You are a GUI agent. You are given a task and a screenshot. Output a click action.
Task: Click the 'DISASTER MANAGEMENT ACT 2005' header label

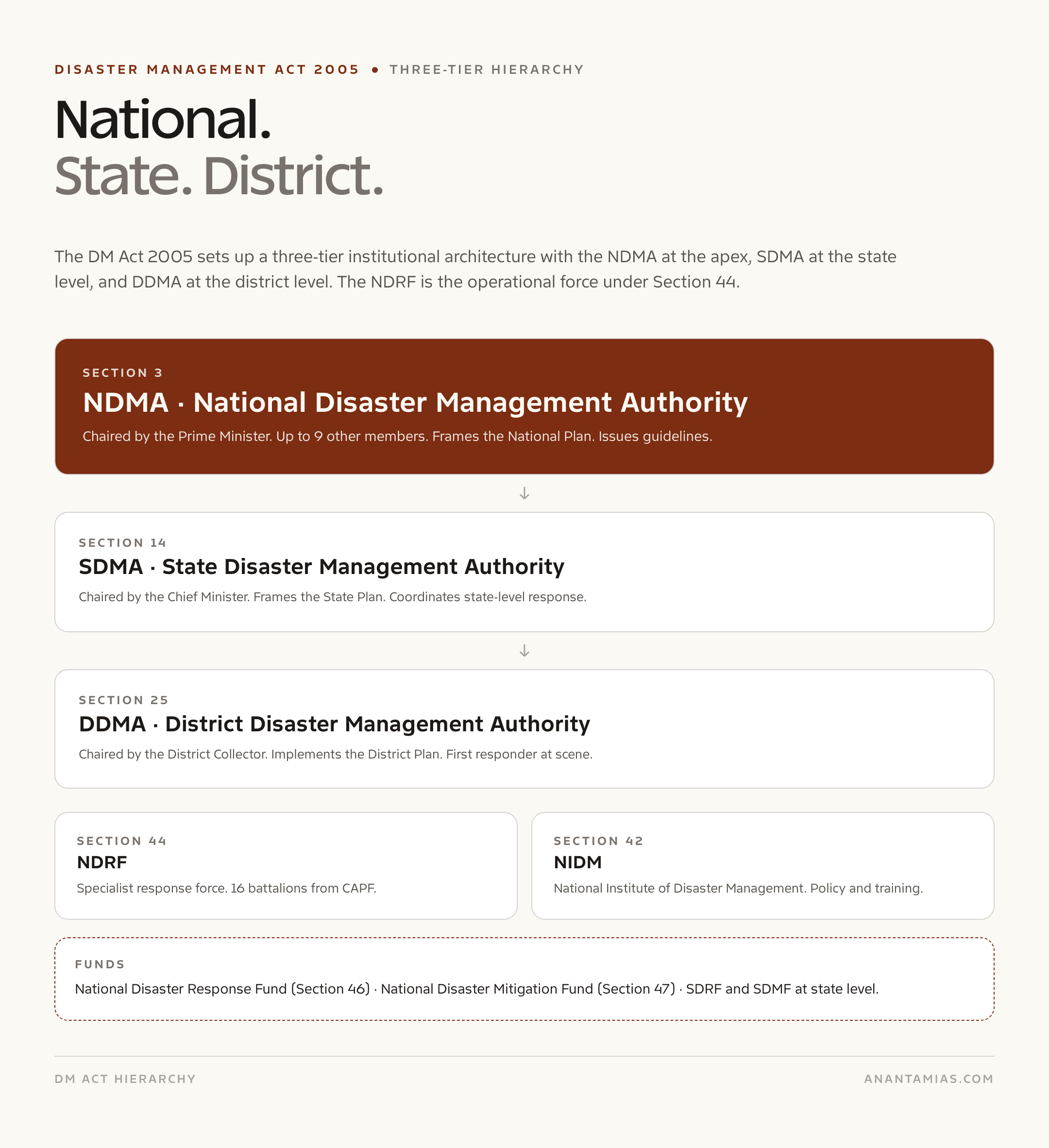click(x=207, y=69)
